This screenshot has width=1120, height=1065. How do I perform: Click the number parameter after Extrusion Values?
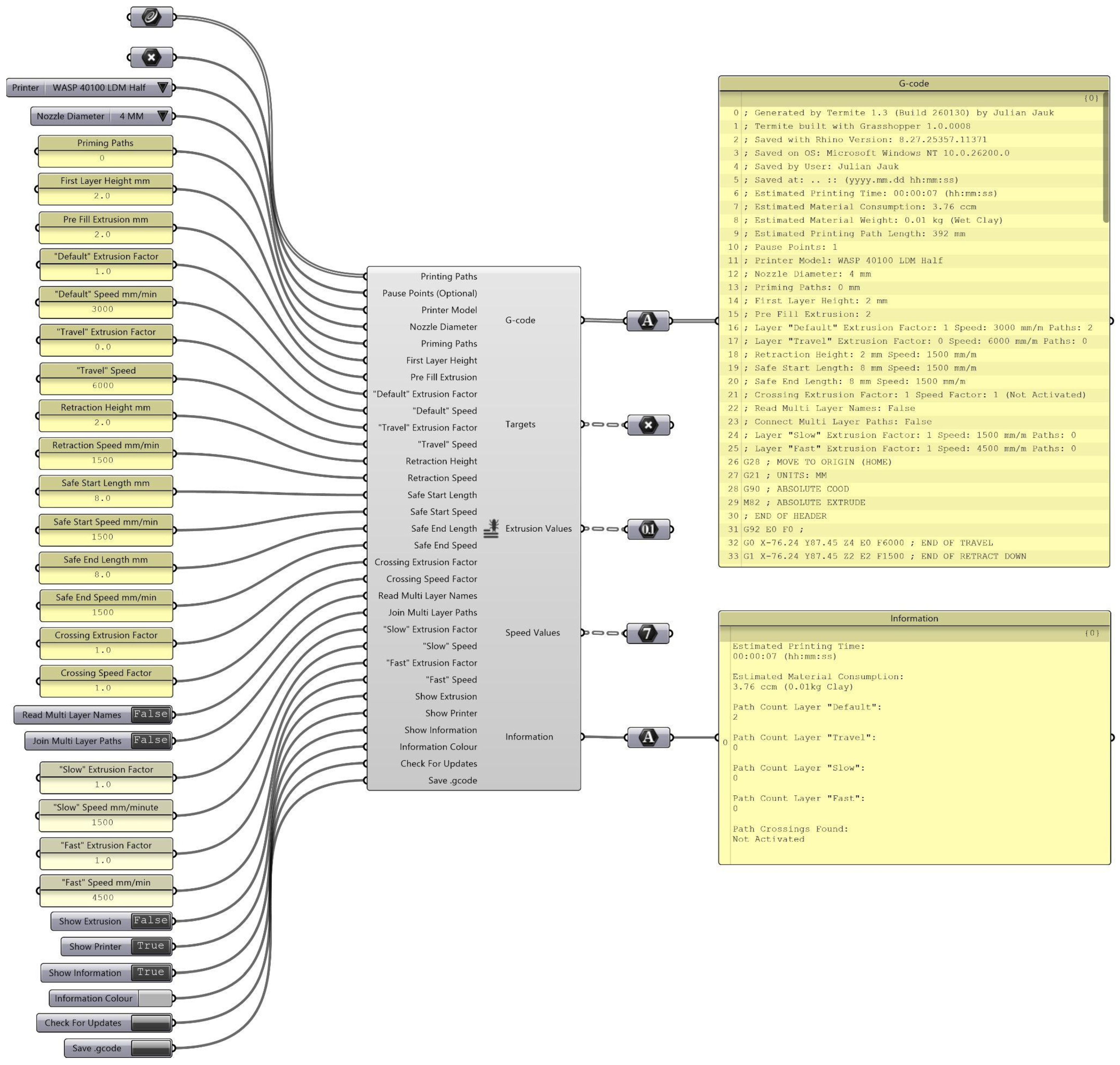click(x=649, y=529)
